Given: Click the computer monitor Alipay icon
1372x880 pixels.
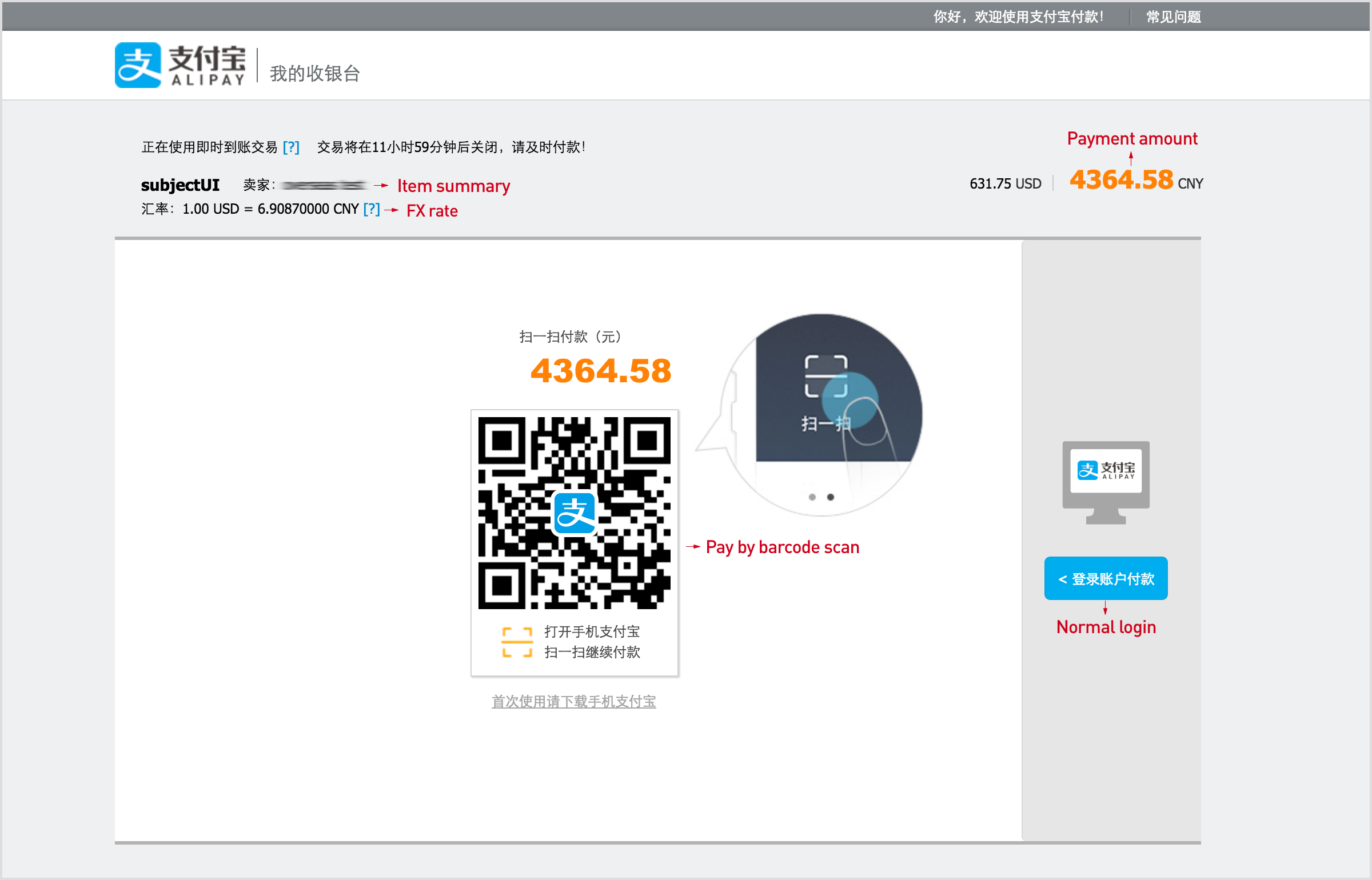Looking at the screenshot, I should point(1106,481).
